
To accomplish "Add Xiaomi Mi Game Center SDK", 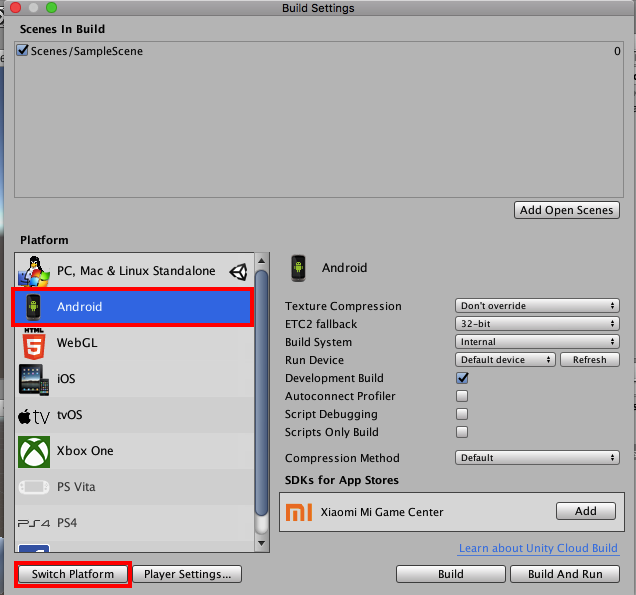I will (x=586, y=511).
